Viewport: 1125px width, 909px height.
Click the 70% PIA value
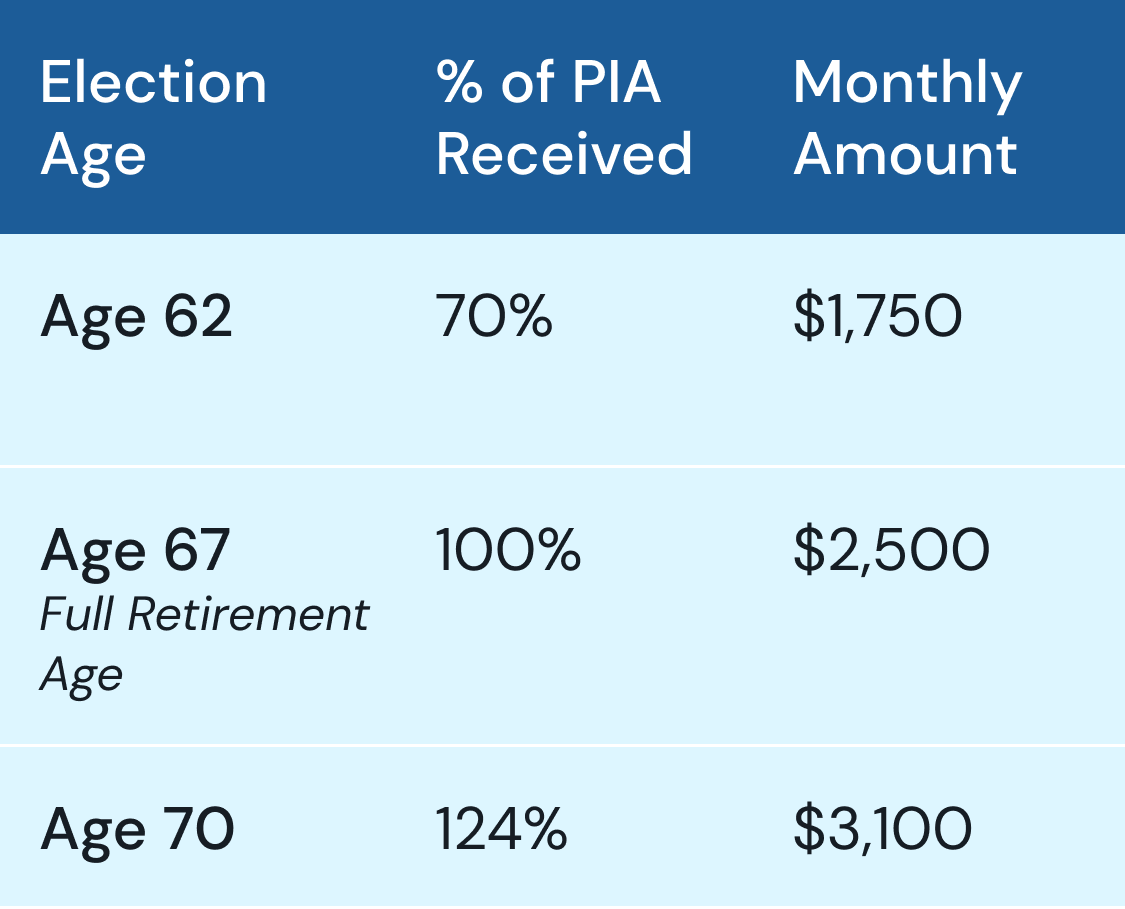tap(494, 316)
